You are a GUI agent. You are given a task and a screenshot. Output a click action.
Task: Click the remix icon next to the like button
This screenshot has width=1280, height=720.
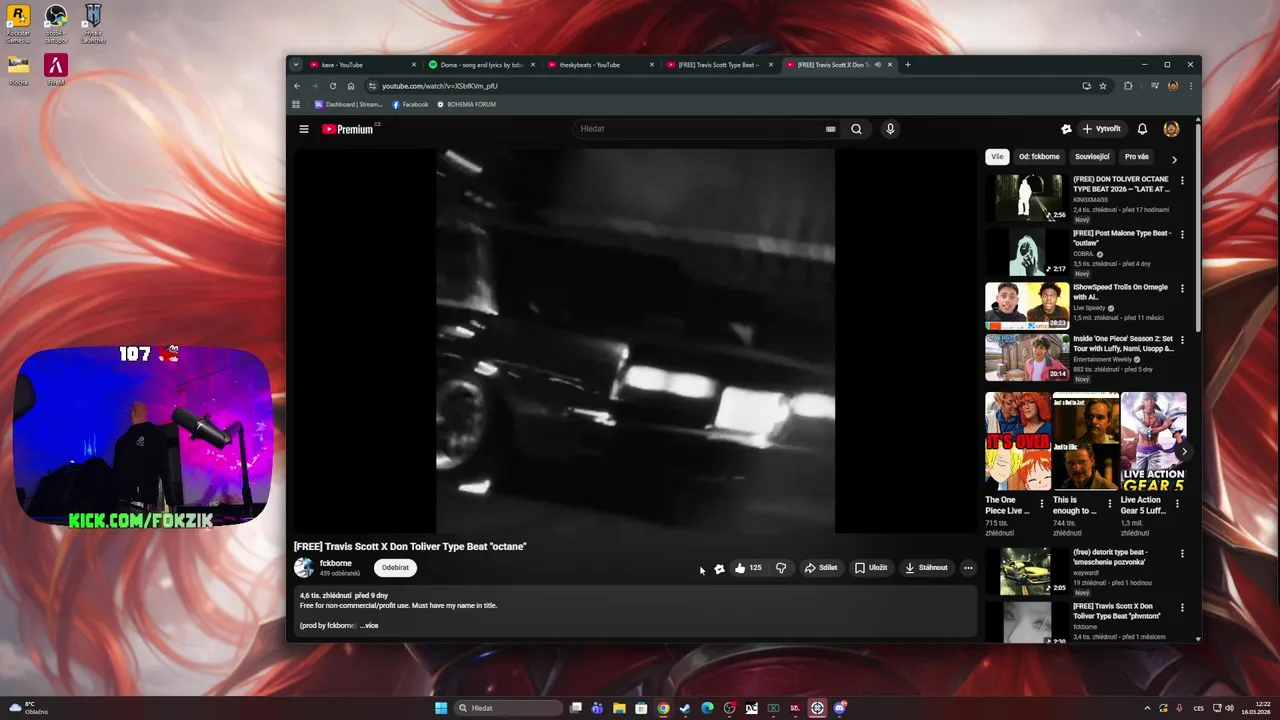(x=719, y=569)
